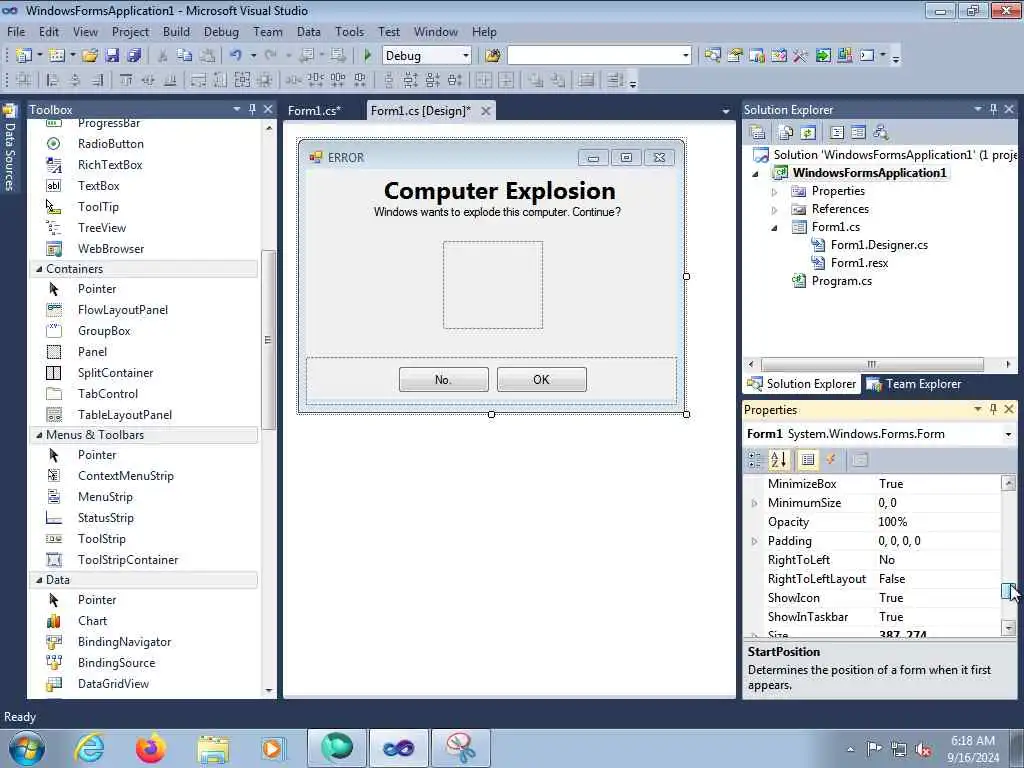The image size is (1024, 768).
Task: Open Program.cs in Solution Explorer
Action: tap(841, 281)
